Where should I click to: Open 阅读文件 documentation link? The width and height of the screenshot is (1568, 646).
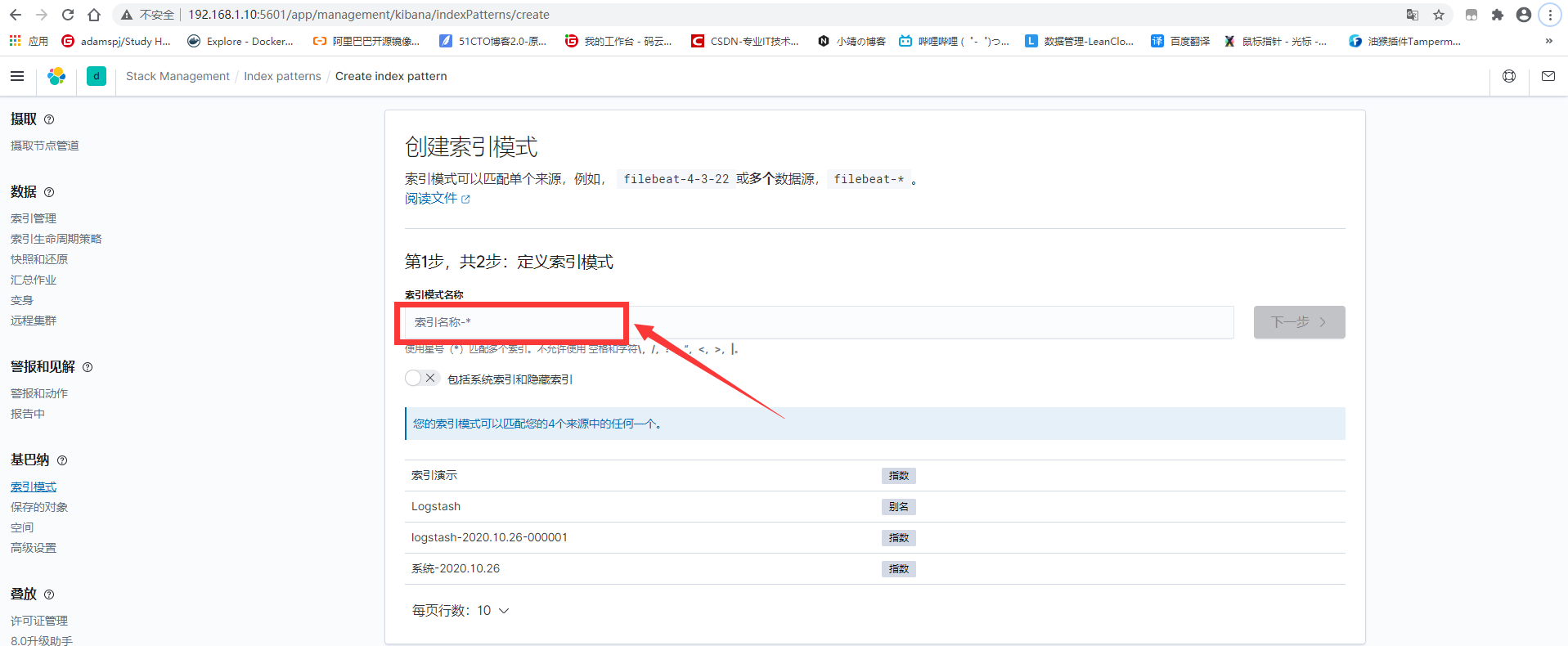[x=437, y=199]
